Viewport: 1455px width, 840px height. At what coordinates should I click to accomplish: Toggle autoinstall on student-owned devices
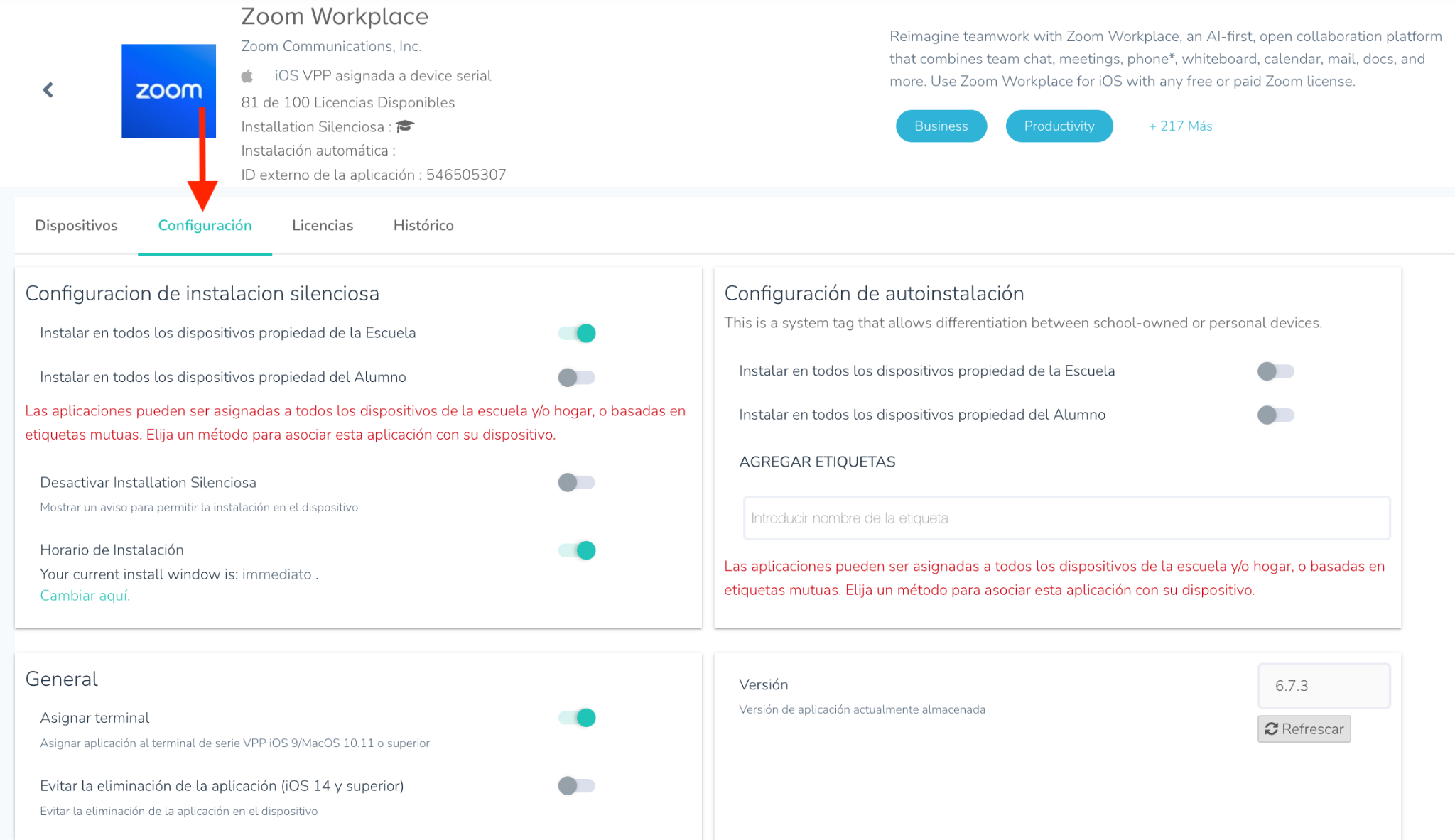pyautogui.click(x=1276, y=415)
